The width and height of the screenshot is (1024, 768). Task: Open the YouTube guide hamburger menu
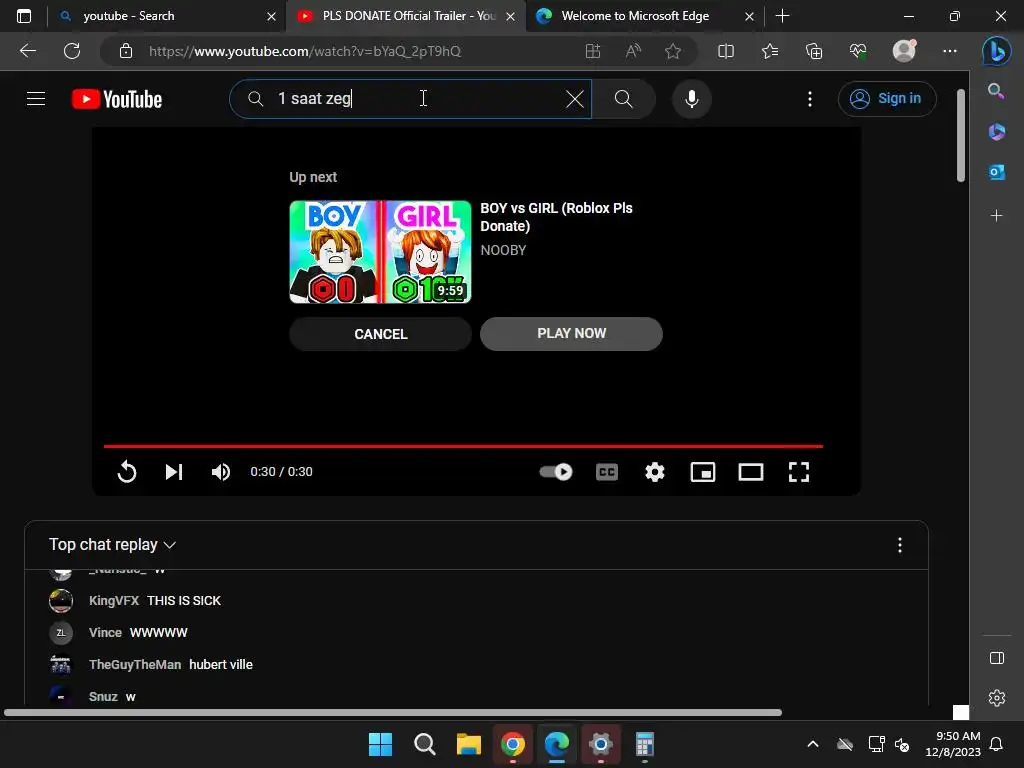coord(36,99)
